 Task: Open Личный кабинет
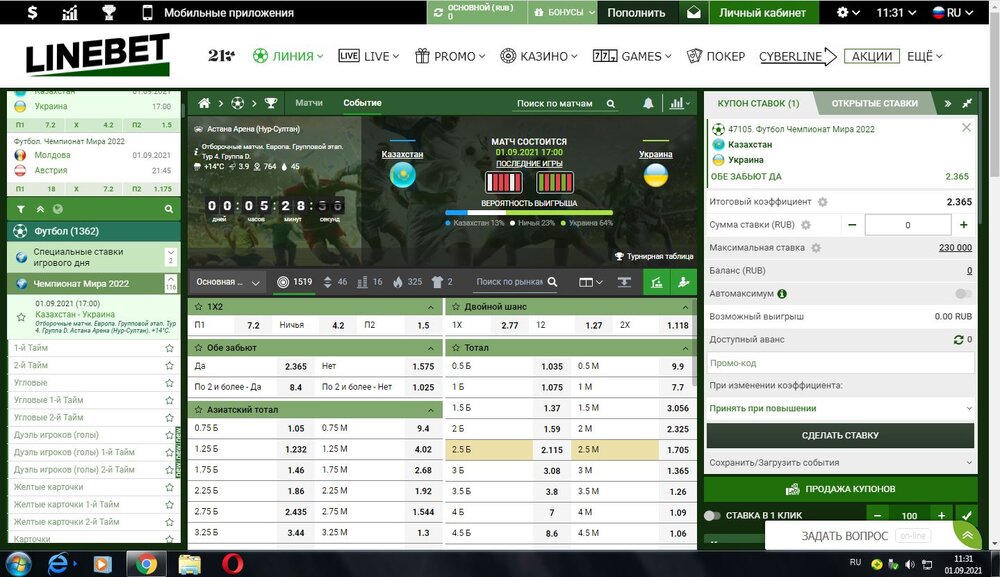763,12
